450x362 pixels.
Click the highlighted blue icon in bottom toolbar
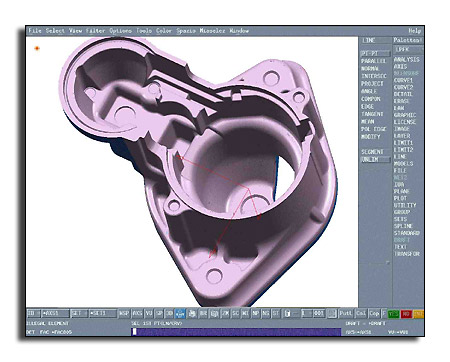(180, 313)
